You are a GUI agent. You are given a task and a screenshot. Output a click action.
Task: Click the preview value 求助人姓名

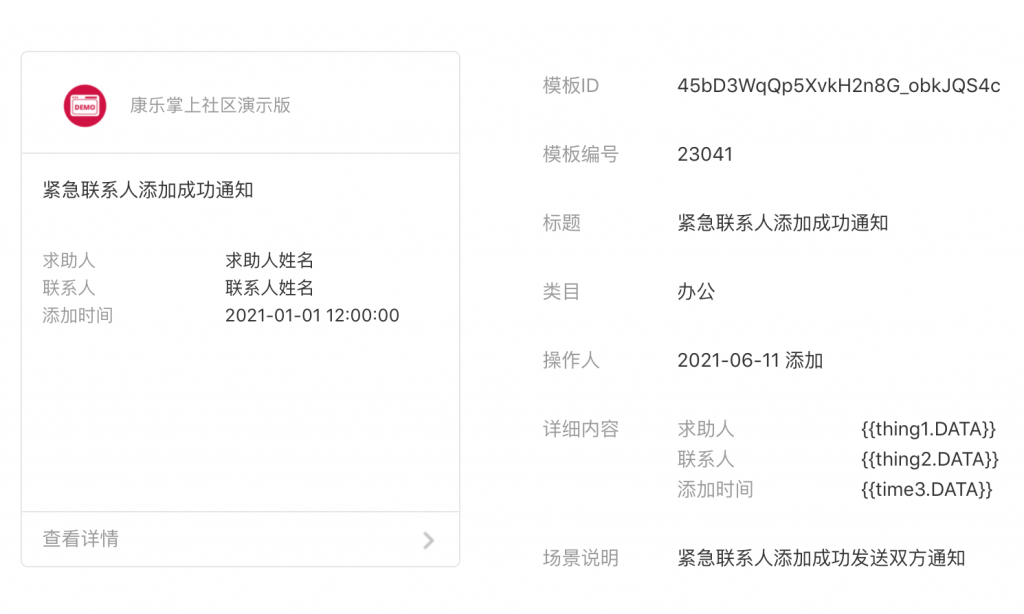[270, 261]
